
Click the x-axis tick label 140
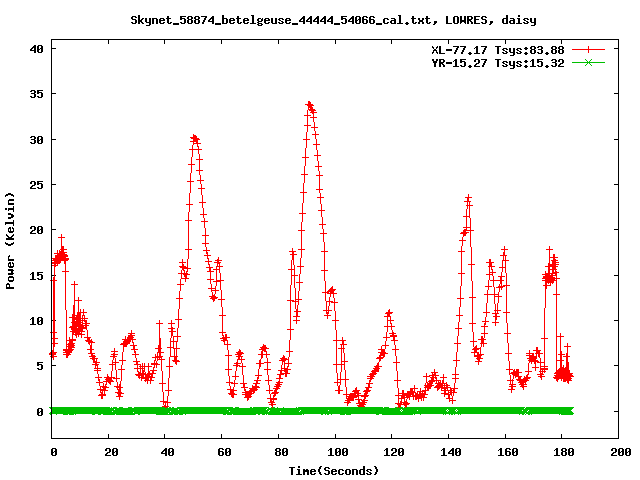451,452
